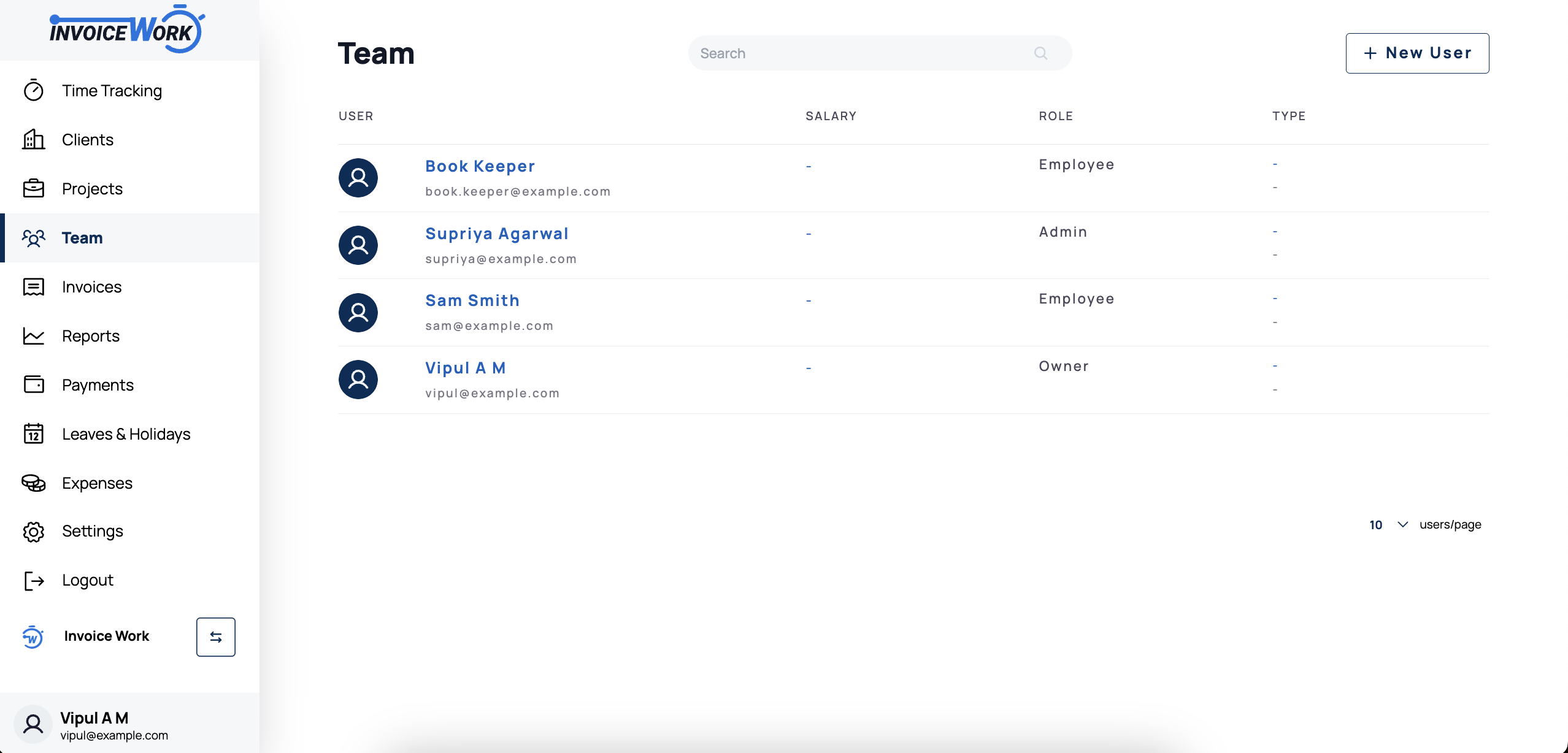Open Leaves & Holidays calendar icon

click(34, 434)
